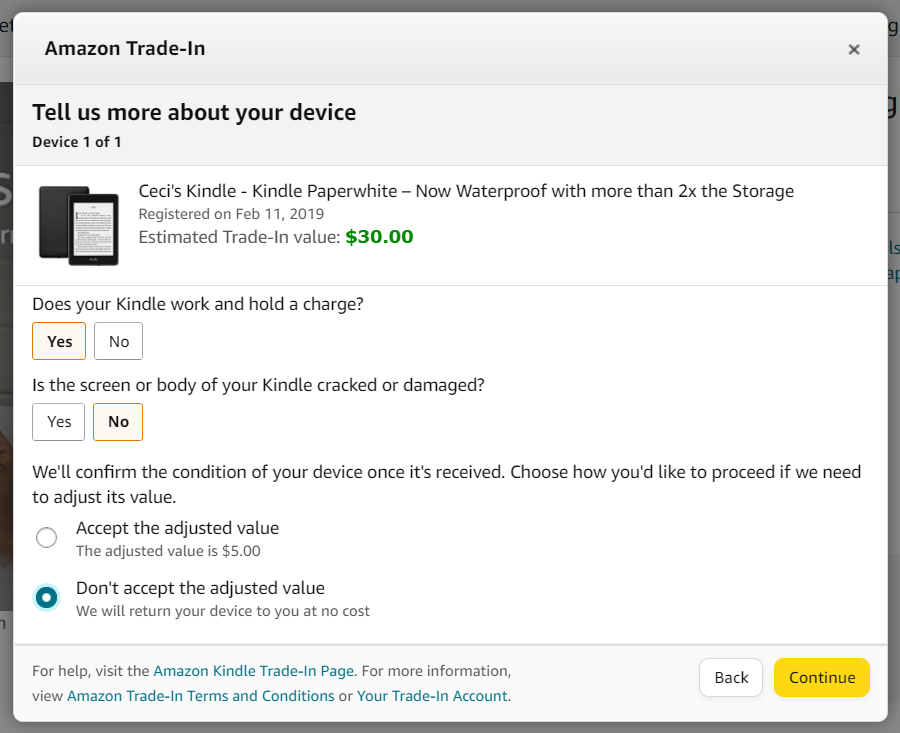This screenshot has width=900, height=733.
Task: Click the 'Accept the adjusted value' label text
Action: point(177,528)
